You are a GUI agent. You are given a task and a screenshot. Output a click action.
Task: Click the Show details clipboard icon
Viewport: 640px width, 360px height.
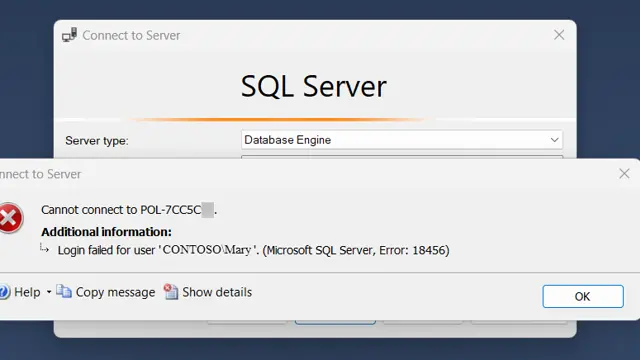coord(171,292)
